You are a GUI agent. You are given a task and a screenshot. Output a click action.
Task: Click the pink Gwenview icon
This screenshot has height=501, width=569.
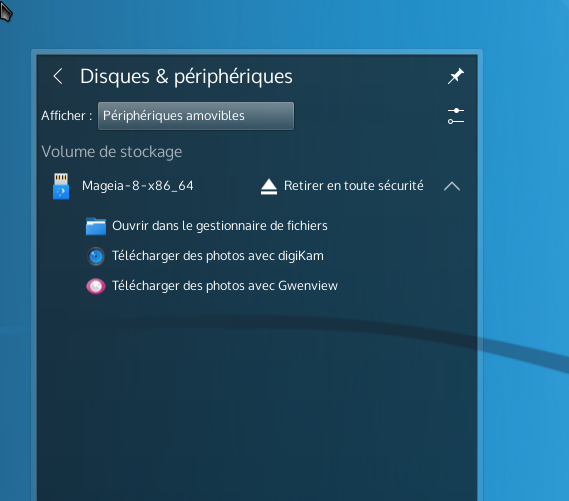tap(96, 286)
